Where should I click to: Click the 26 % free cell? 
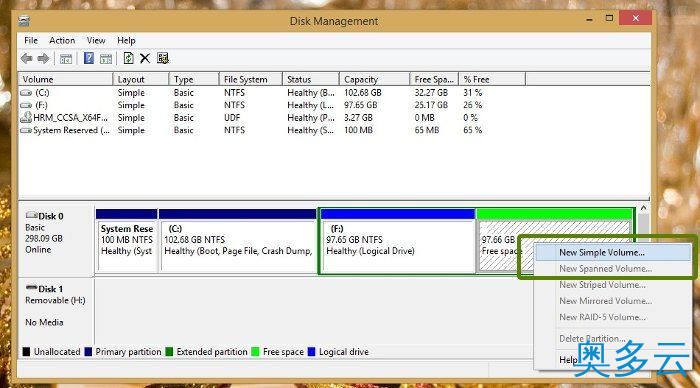point(472,105)
